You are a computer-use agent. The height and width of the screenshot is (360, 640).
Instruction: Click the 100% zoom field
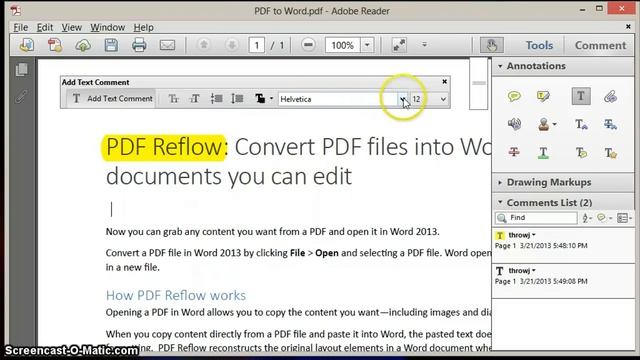click(342, 45)
